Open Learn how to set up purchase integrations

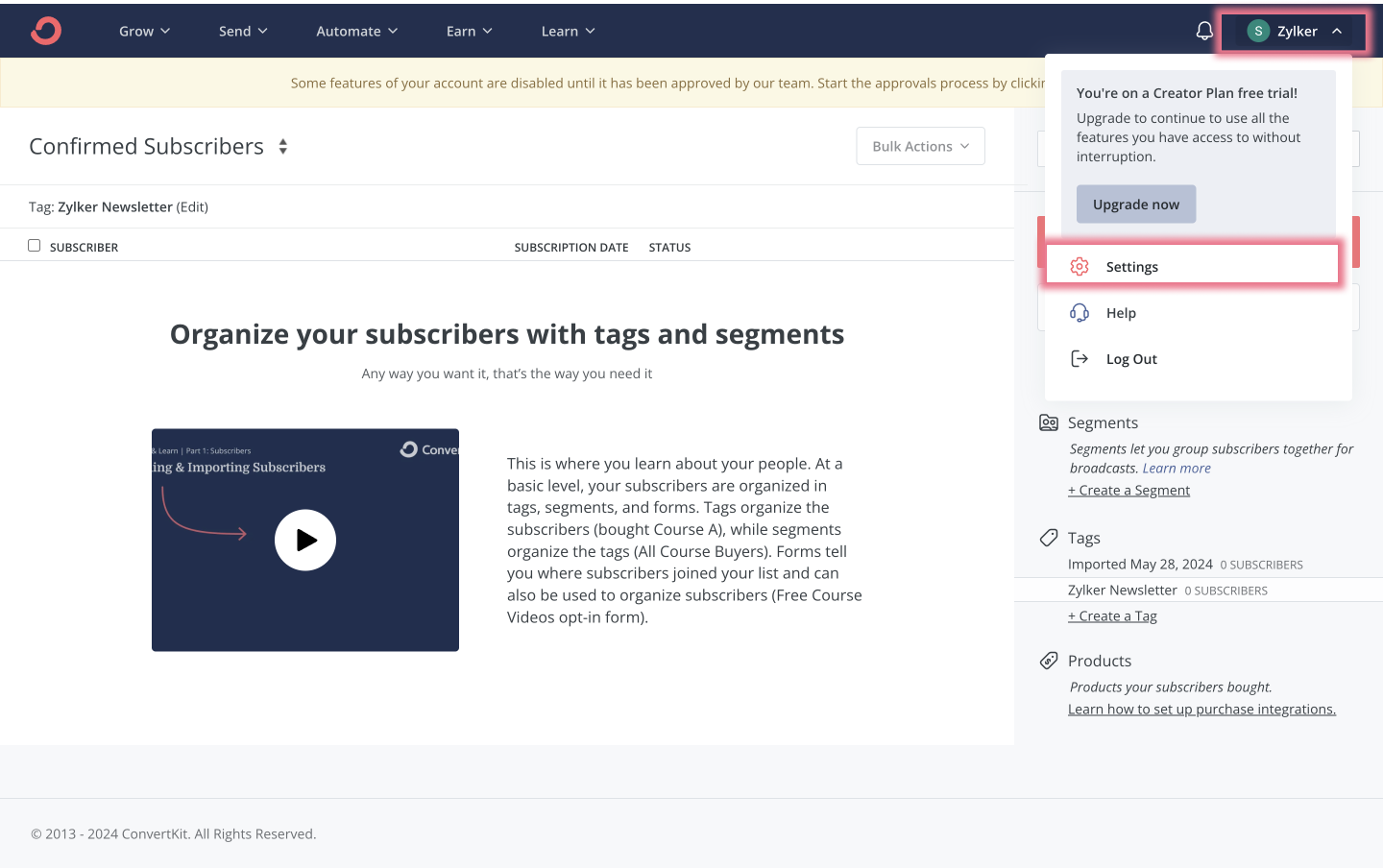(1201, 710)
